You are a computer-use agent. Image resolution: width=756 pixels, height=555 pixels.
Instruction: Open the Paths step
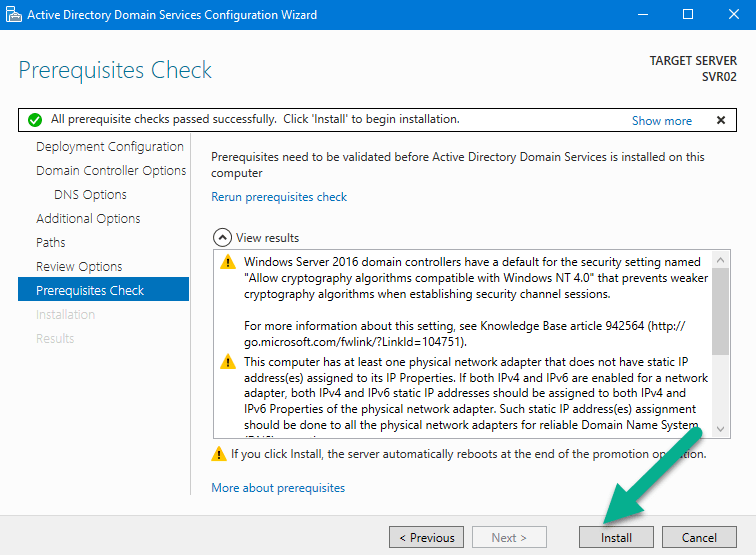(x=51, y=243)
